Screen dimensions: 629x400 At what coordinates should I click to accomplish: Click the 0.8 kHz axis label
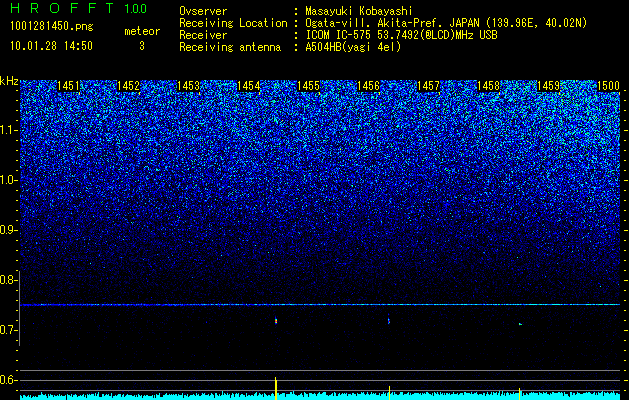[7, 280]
